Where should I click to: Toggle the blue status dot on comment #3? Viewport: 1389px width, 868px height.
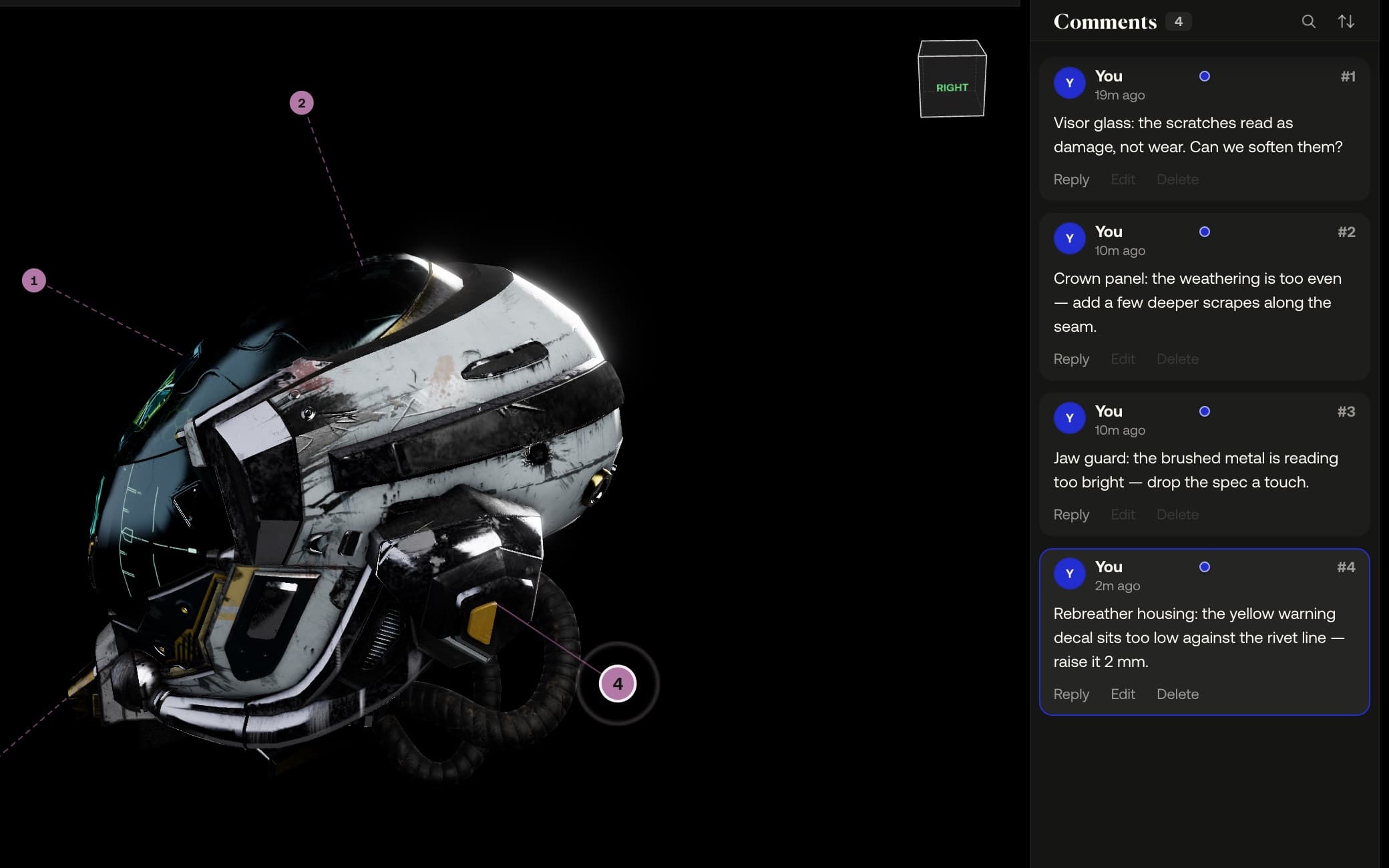[1205, 411]
